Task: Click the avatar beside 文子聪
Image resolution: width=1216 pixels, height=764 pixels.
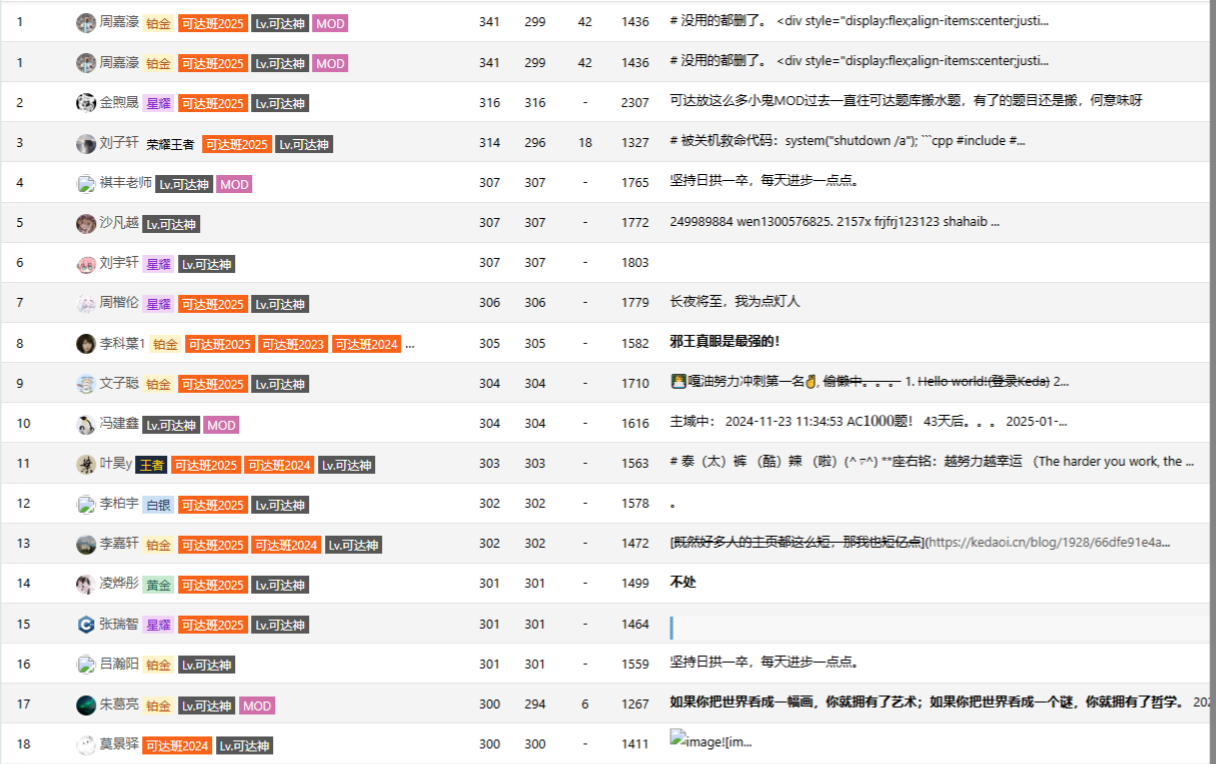Action: tap(86, 384)
